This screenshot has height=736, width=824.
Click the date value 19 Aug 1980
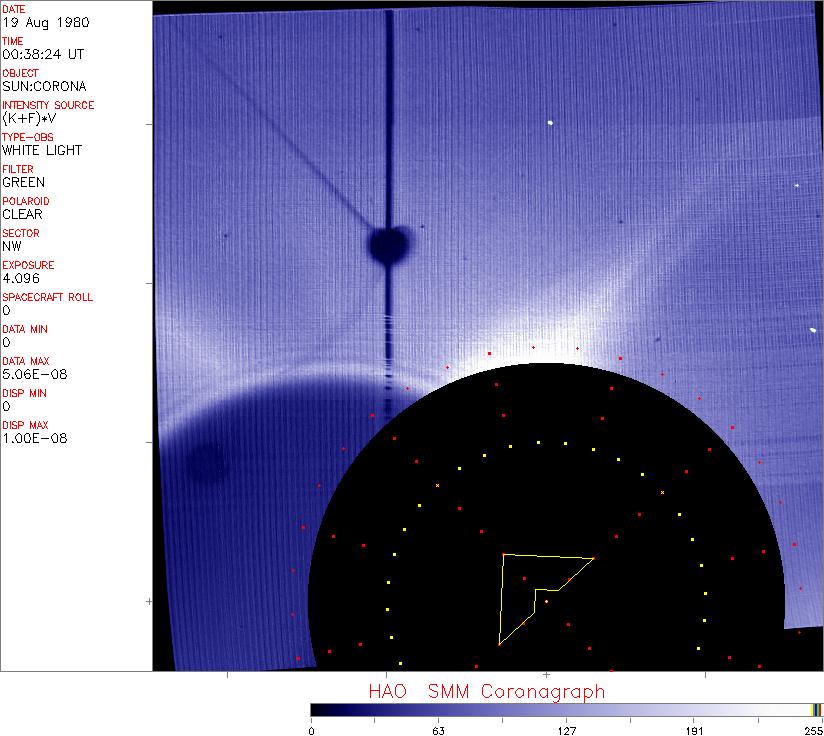pos(33,22)
